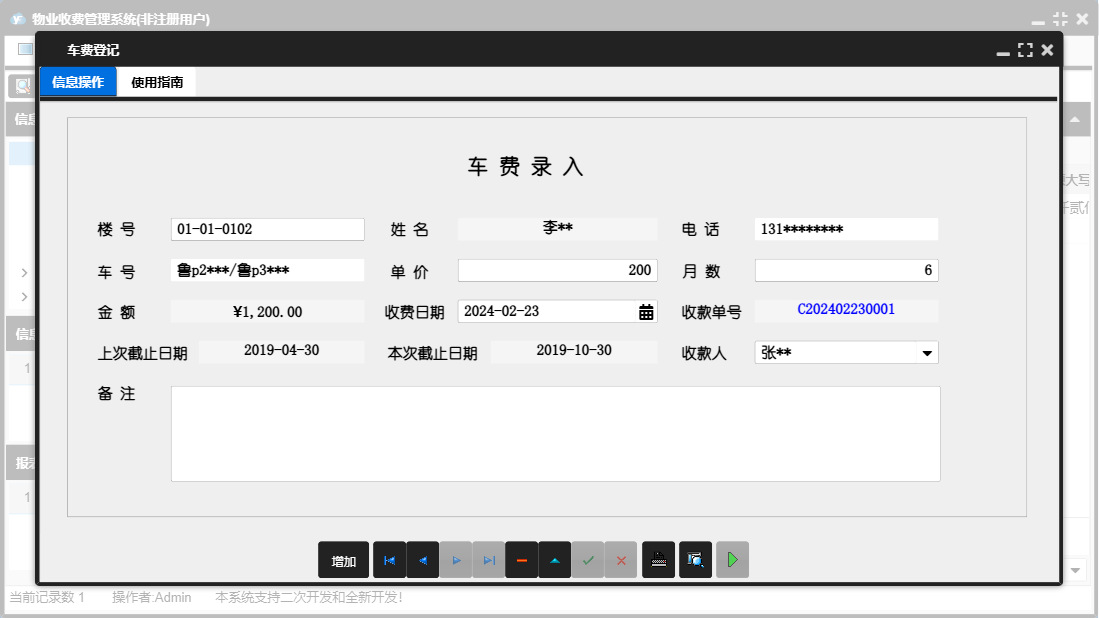
Task: Select the 信息操作 tab
Action: pos(78,83)
